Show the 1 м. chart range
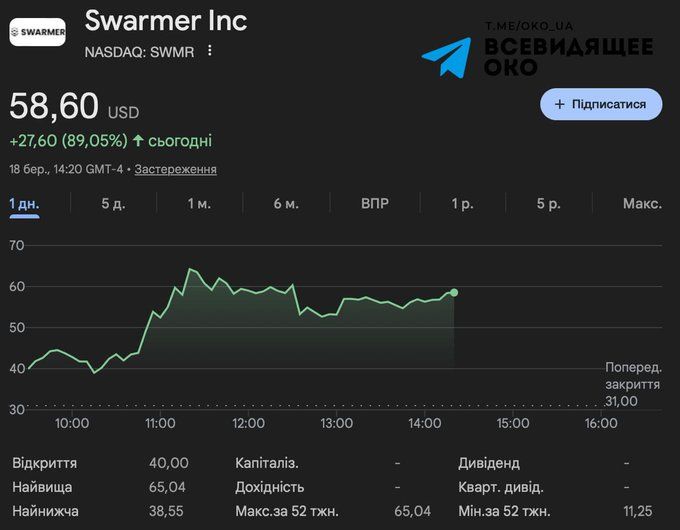The image size is (680, 530). (x=199, y=203)
